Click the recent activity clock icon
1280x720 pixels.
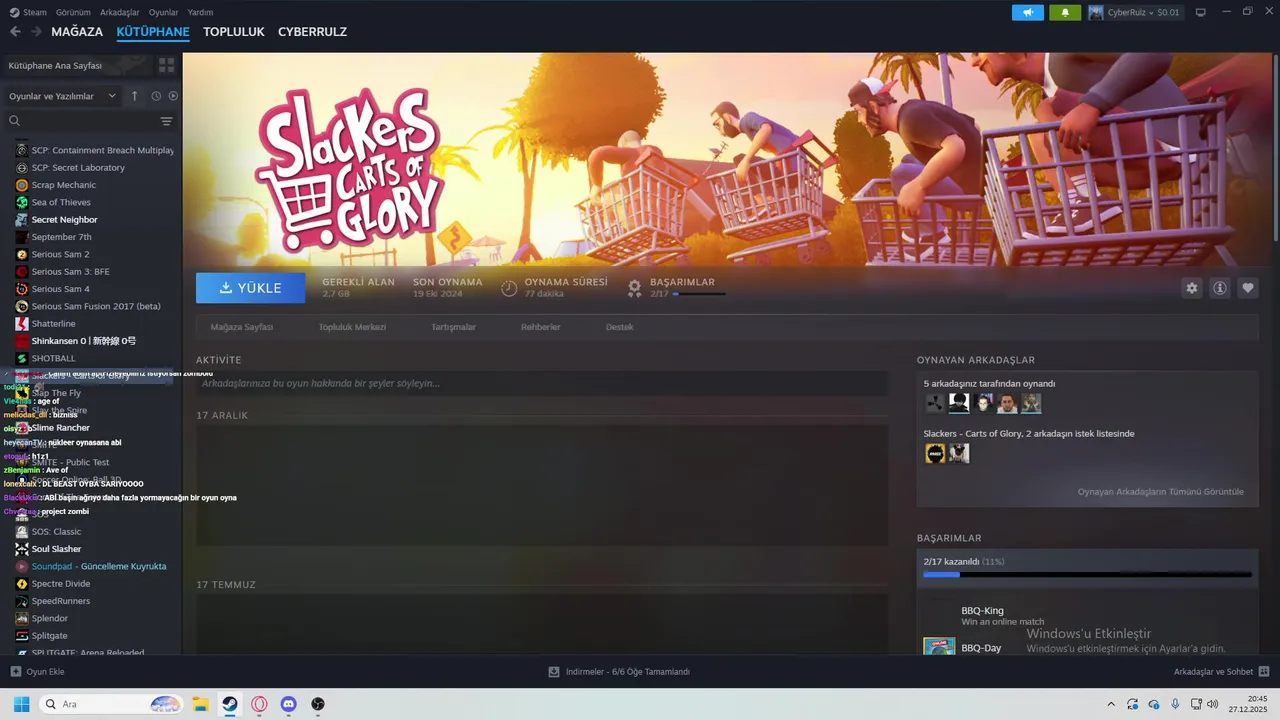click(156, 96)
